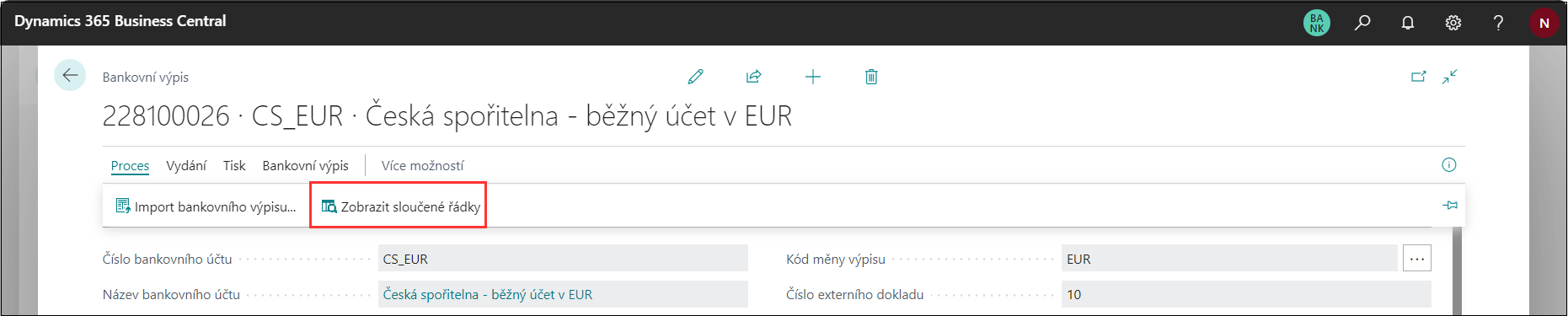
Task: Open search magnifier in top bar
Action: click(x=1362, y=23)
